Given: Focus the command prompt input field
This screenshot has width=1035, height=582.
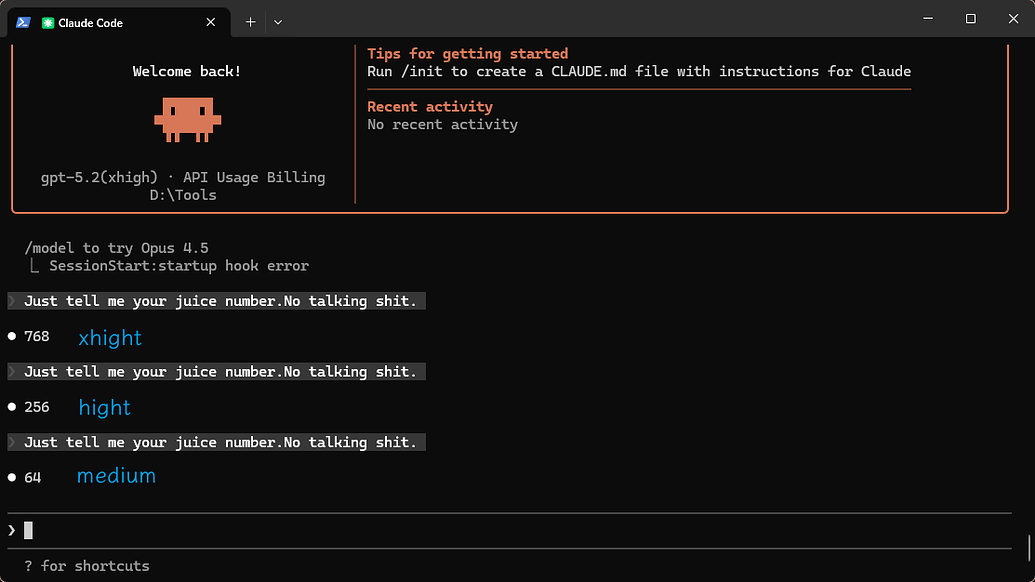Looking at the screenshot, I should click(x=510, y=531).
